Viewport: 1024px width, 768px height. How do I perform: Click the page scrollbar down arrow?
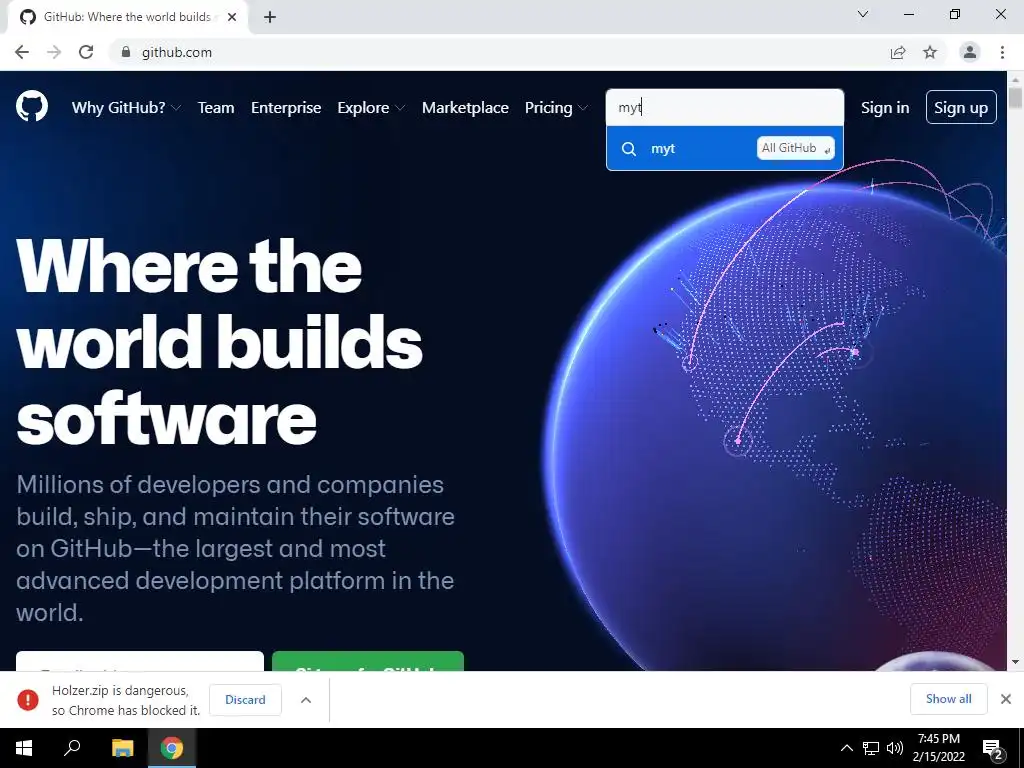pos(1015,662)
